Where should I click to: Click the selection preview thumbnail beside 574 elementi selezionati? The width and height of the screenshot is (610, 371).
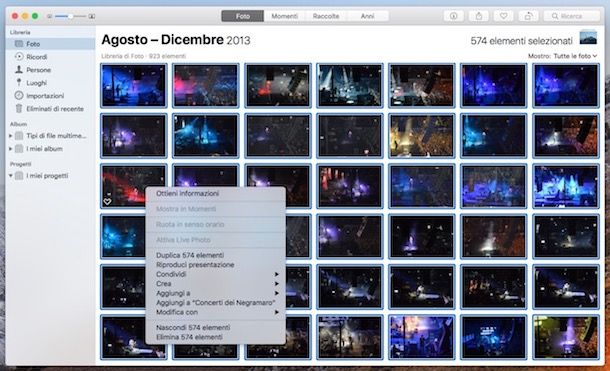coord(588,37)
